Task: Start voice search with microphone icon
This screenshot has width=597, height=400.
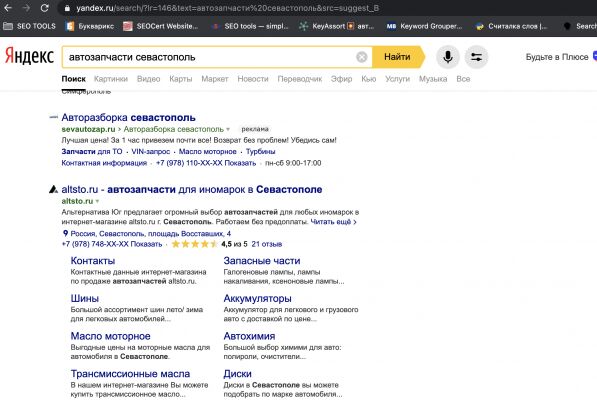Action: [448, 57]
